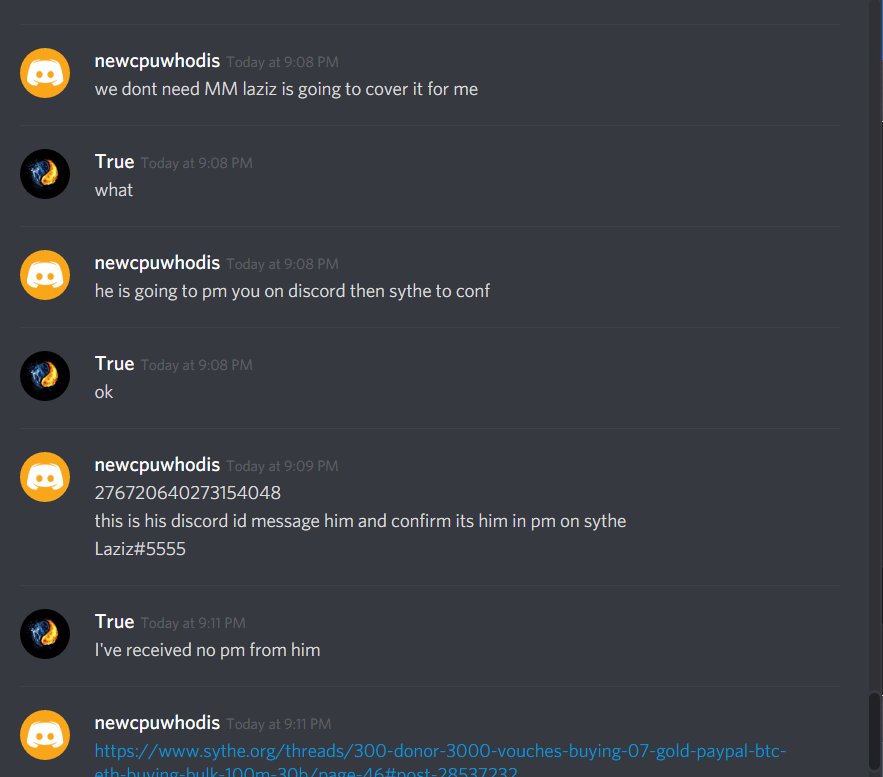Click the "Today at 9:09 PM" timestamp
This screenshot has height=777, width=883.
coord(282,466)
